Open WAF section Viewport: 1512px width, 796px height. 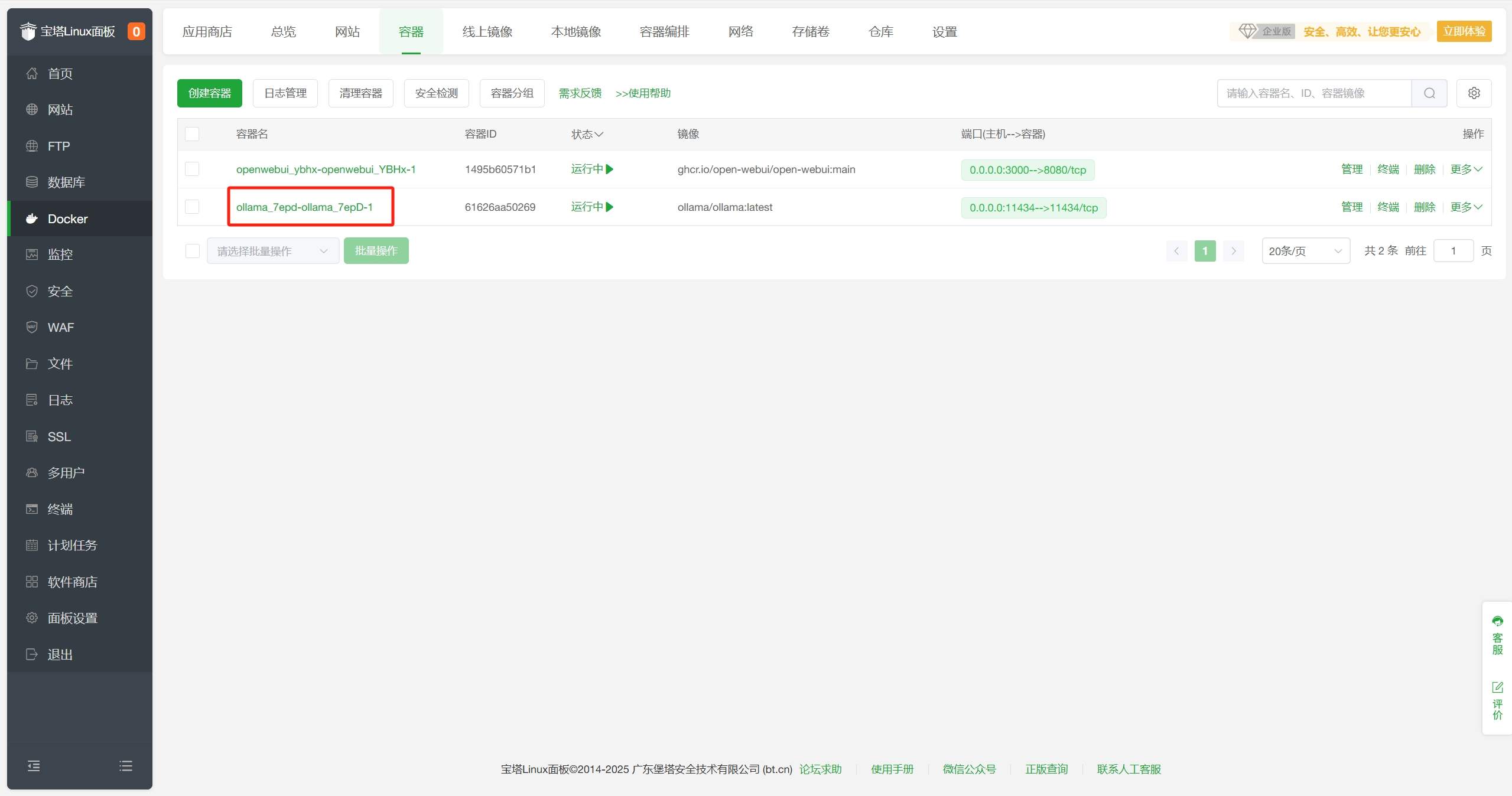pos(80,328)
